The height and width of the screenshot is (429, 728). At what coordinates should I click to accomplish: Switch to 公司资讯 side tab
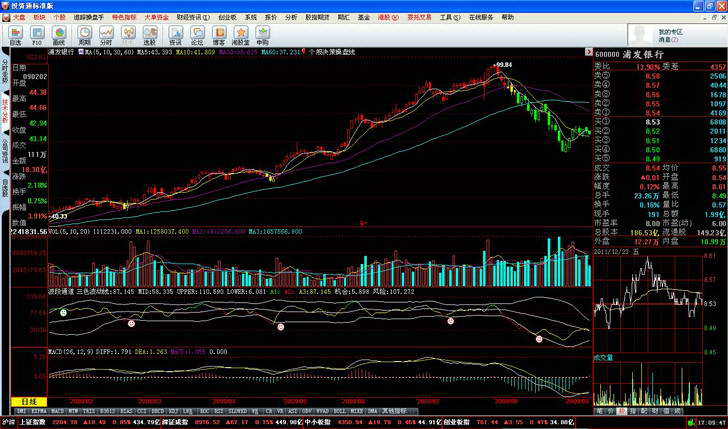pyautogui.click(x=5, y=151)
